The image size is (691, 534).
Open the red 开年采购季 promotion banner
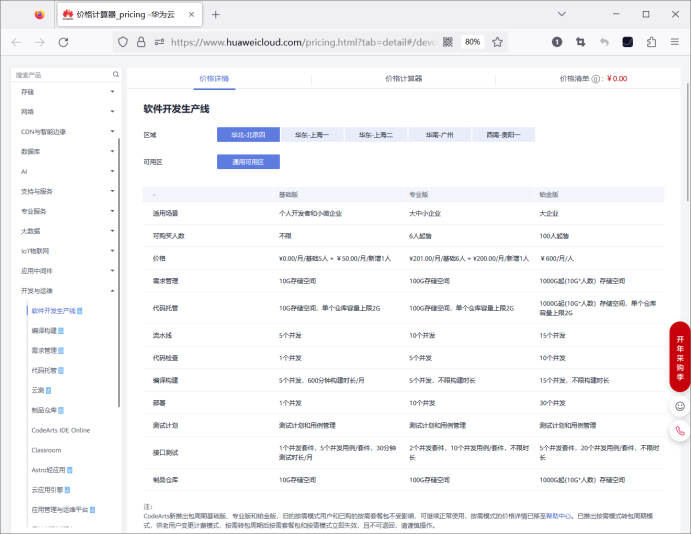680,357
